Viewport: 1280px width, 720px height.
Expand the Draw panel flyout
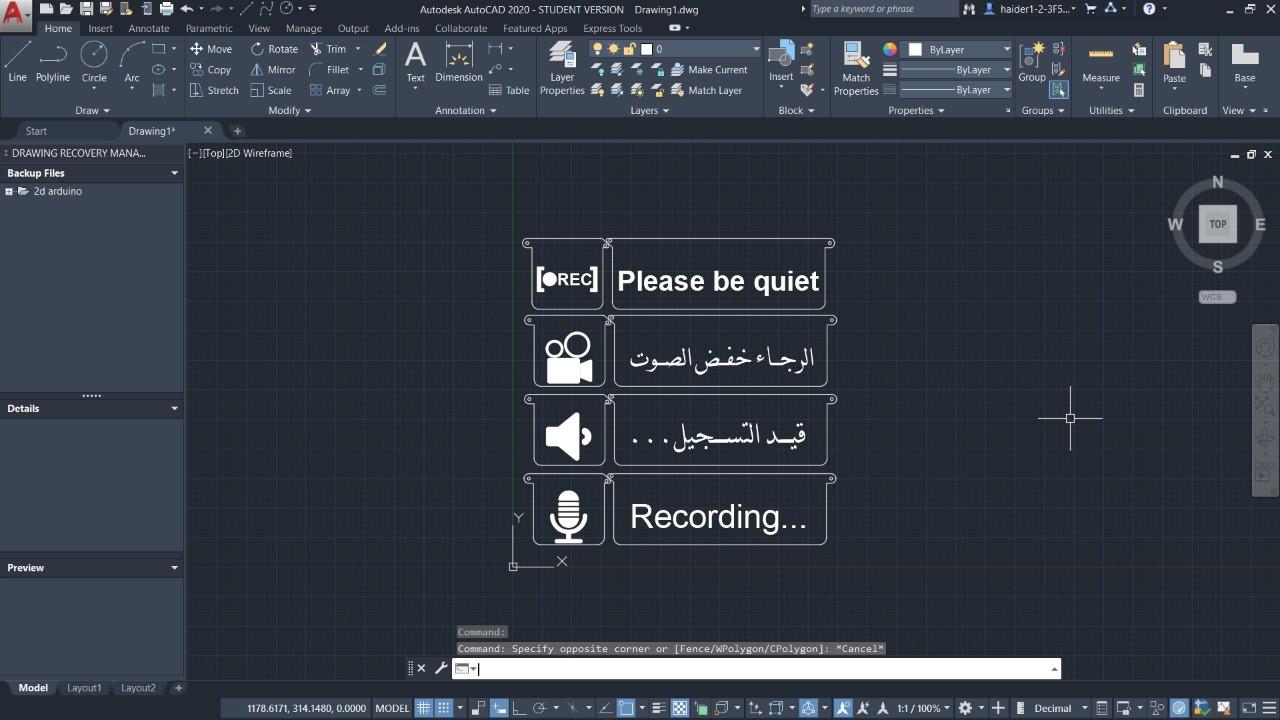coord(92,111)
